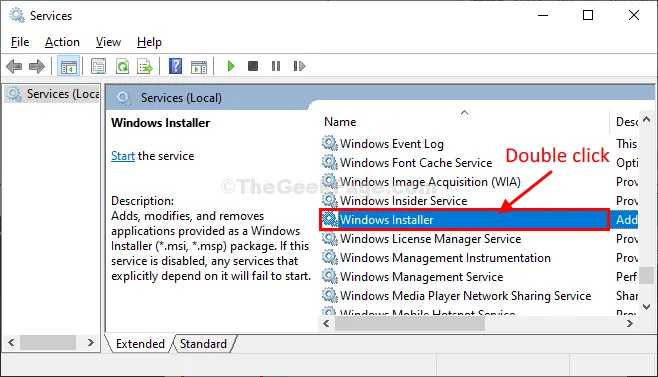Click services list horizontal scroll left arrow
658x377 pixels.
coord(326,323)
